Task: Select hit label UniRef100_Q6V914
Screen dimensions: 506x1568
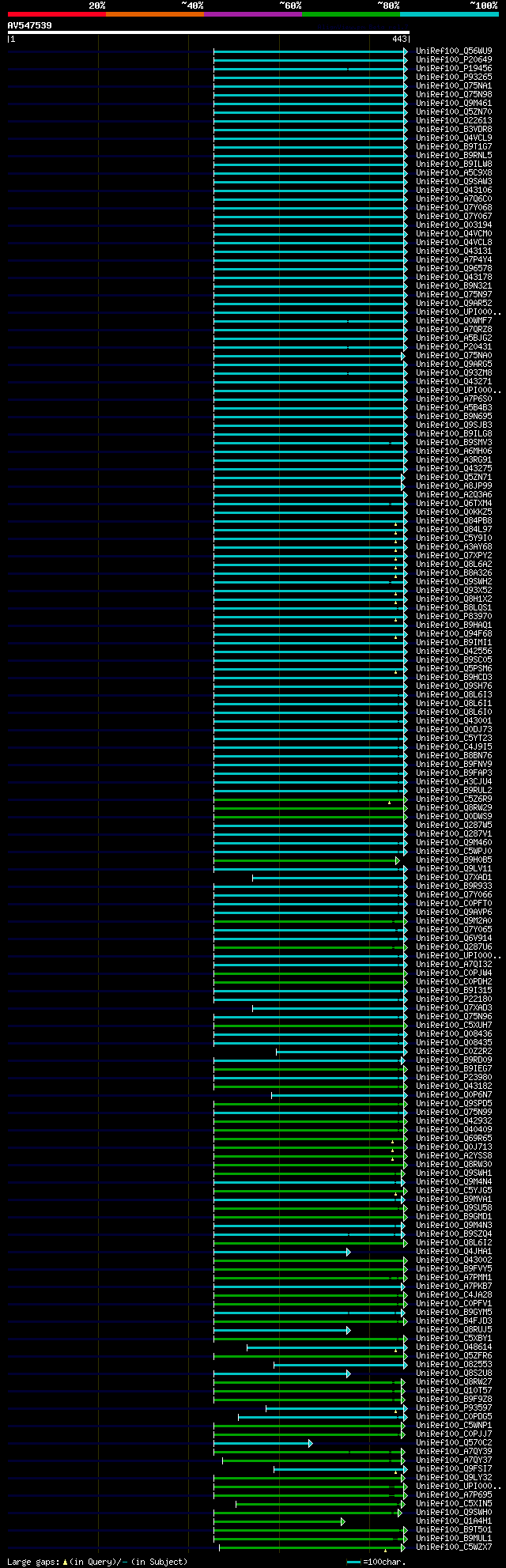Action: click(x=454, y=939)
